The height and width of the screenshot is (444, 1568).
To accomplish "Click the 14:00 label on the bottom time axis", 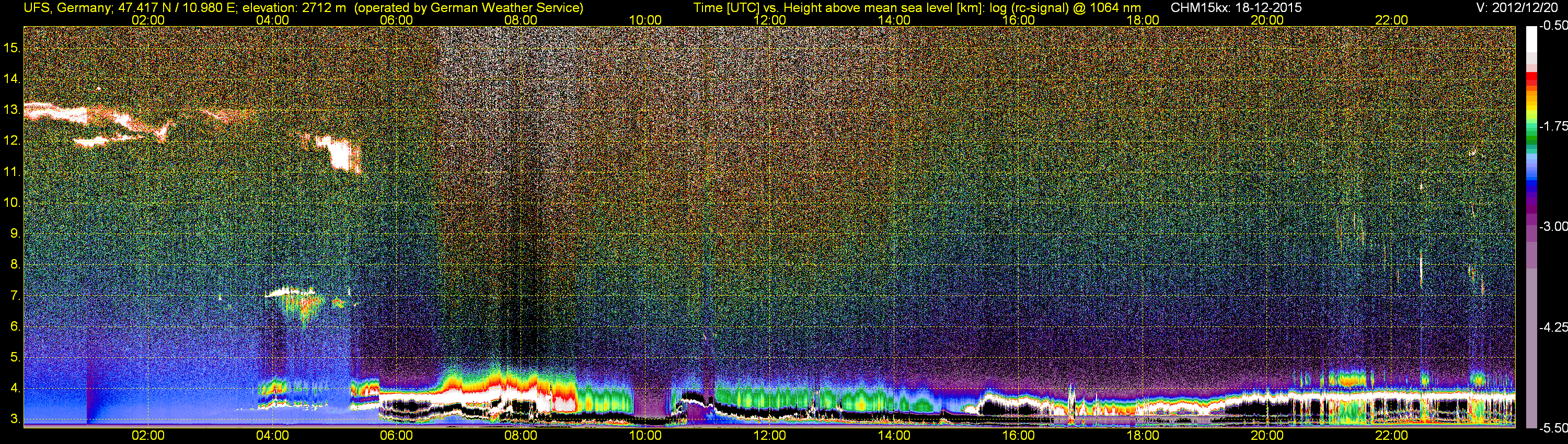I will (x=894, y=436).
